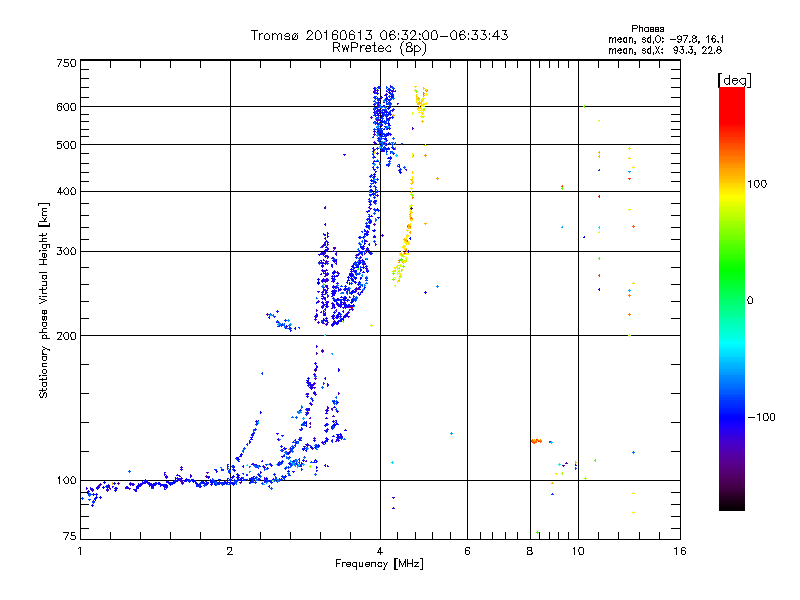
Task: Click the x-axis '10' tick label
Action: coord(578,551)
